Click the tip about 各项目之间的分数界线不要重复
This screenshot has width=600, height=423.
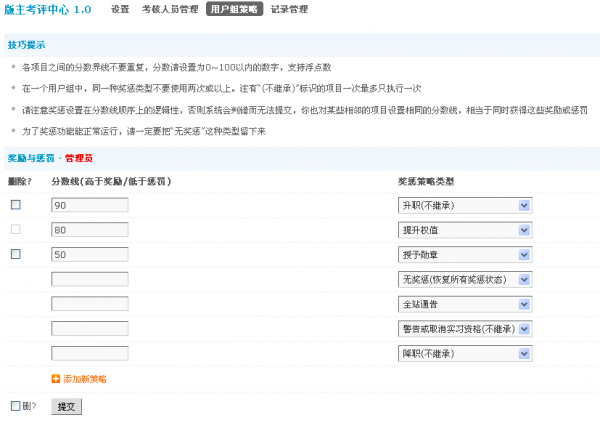click(176, 67)
